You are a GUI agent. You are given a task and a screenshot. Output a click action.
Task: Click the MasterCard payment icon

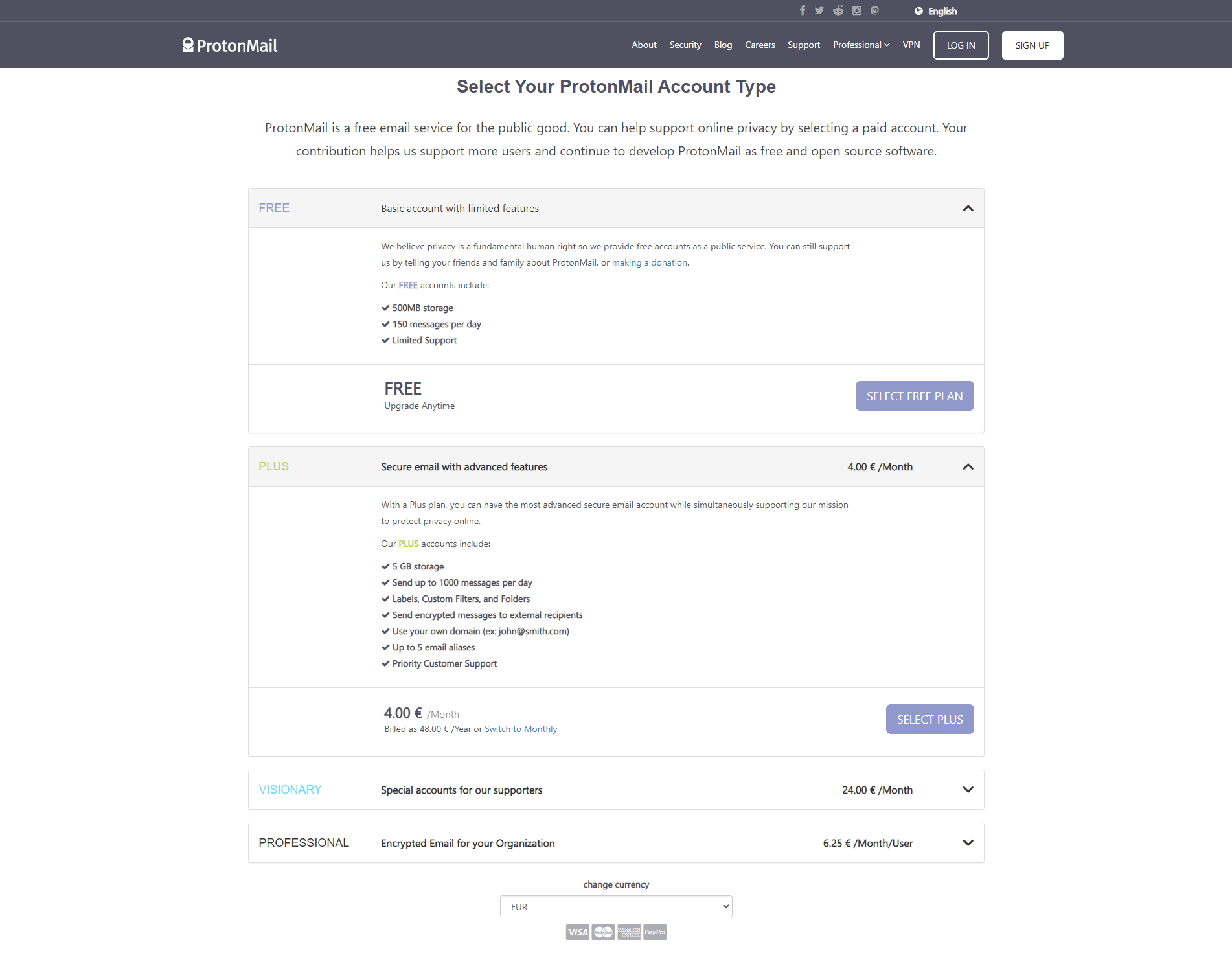[603, 932]
